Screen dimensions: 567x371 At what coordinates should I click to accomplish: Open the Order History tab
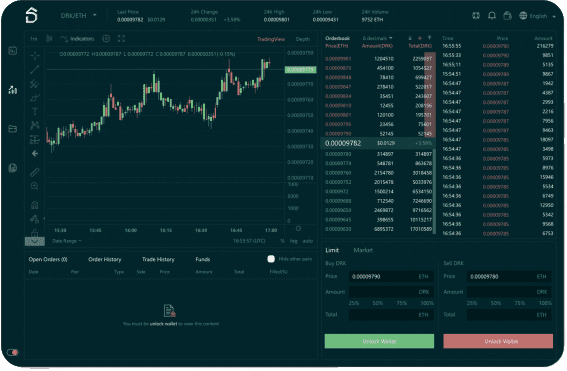[105, 259]
